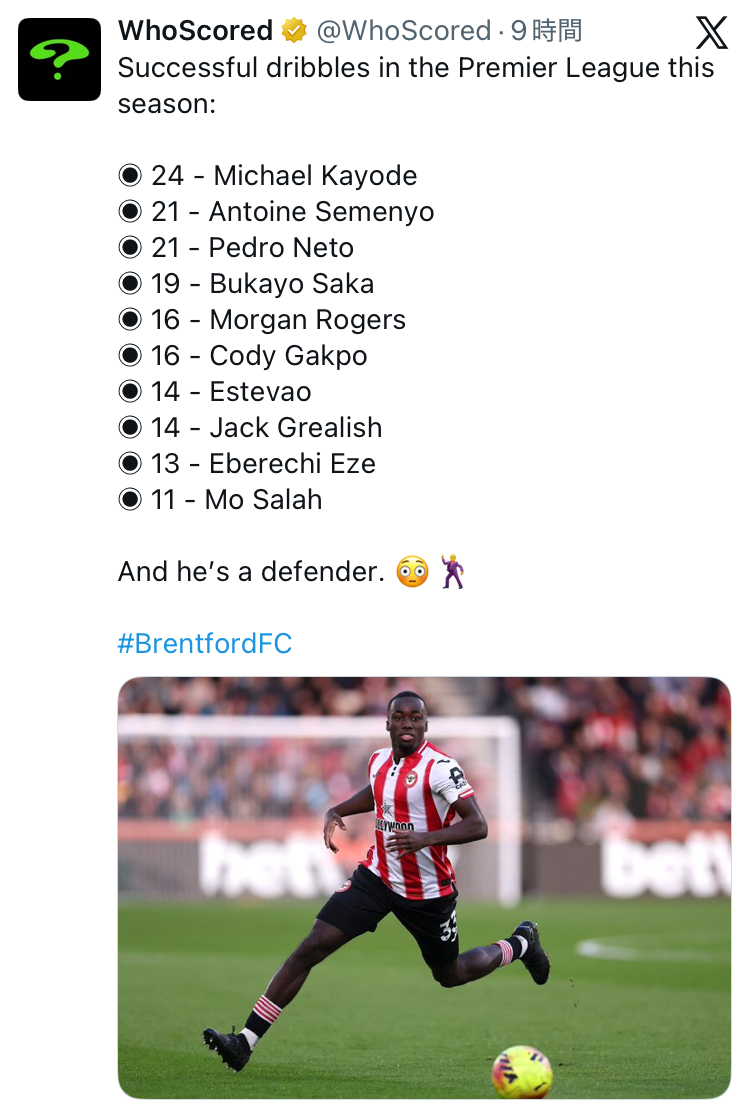Click the bullet beside Bukayo Saka
Viewport: 750px width, 1104px height.
point(130,284)
